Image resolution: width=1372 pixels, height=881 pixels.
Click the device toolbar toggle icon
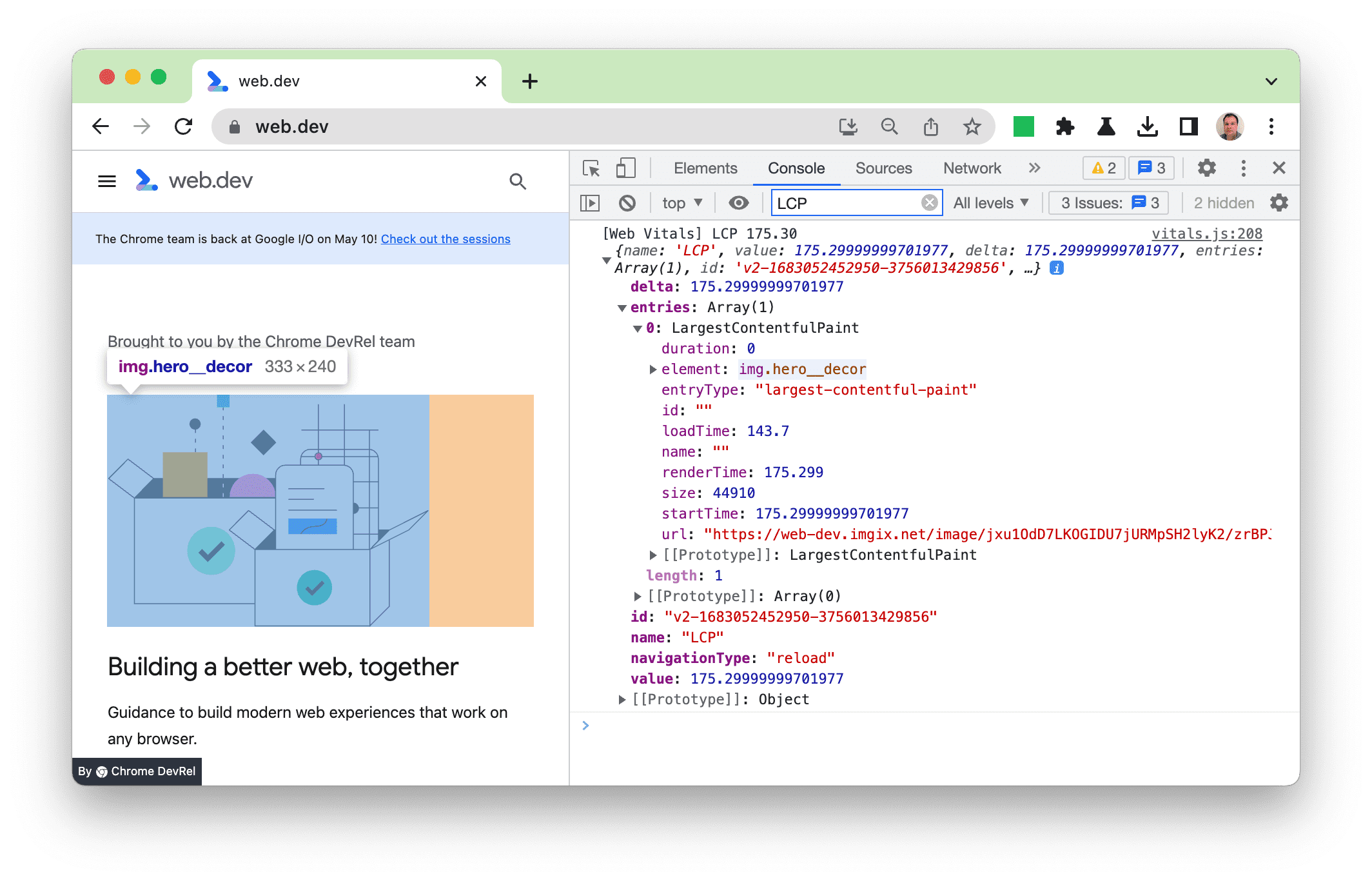click(x=625, y=168)
